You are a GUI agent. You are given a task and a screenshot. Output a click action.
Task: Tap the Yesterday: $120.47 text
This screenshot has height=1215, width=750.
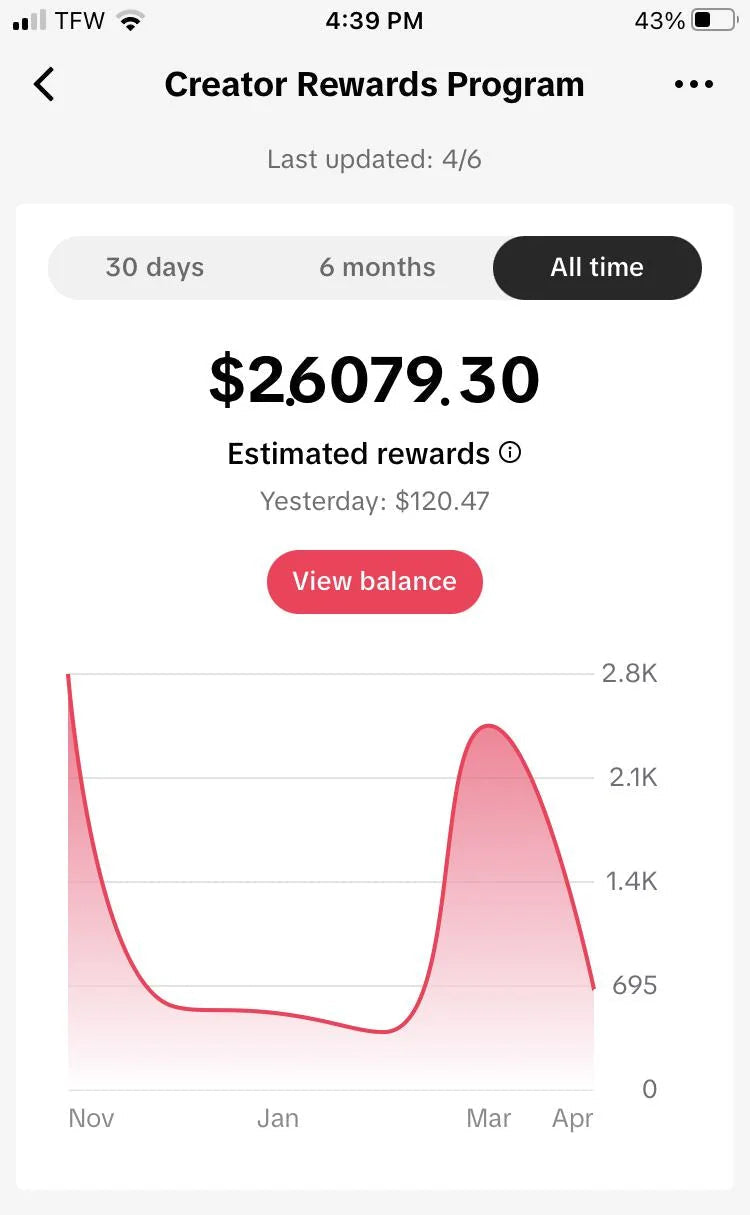point(374,501)
